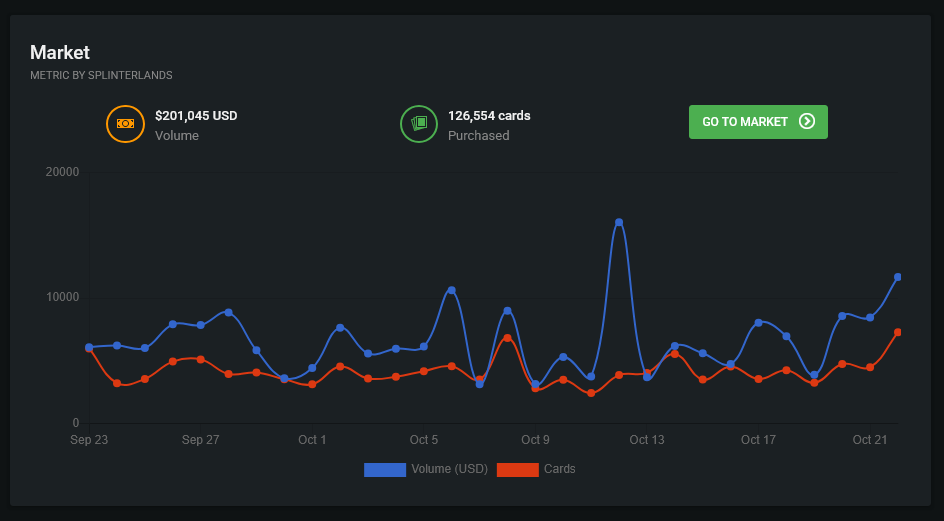Click the $201,045 USD volume figure
944x521 pixels.
click(x=196, y=116)
